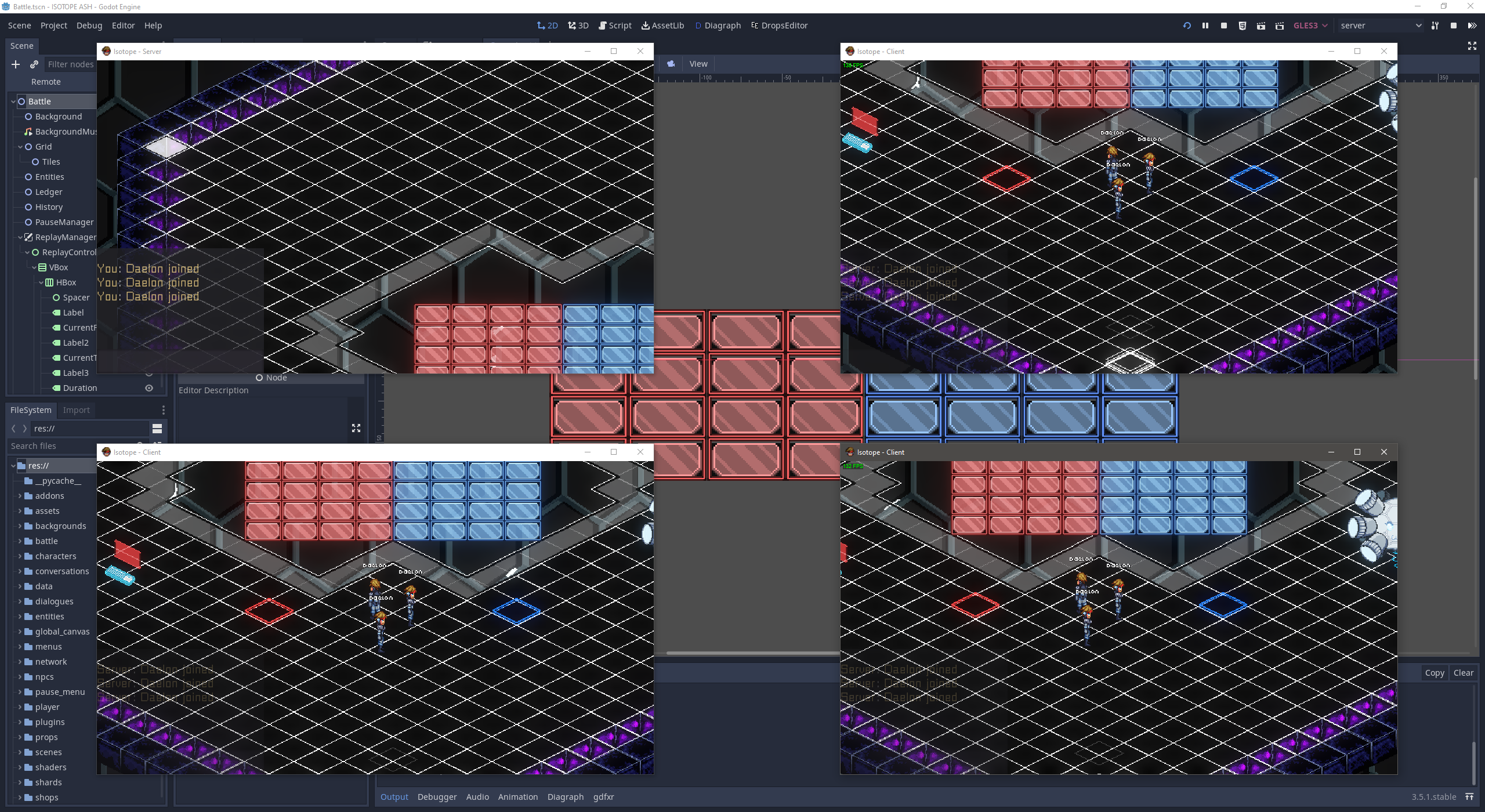Pause the running project
This screenshot has width=1485, height=812.
point(1205,26)
